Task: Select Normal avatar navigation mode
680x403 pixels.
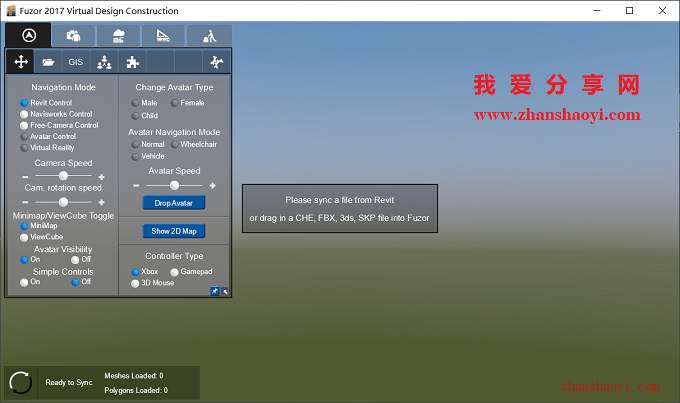Action: (x=148, y=144)
